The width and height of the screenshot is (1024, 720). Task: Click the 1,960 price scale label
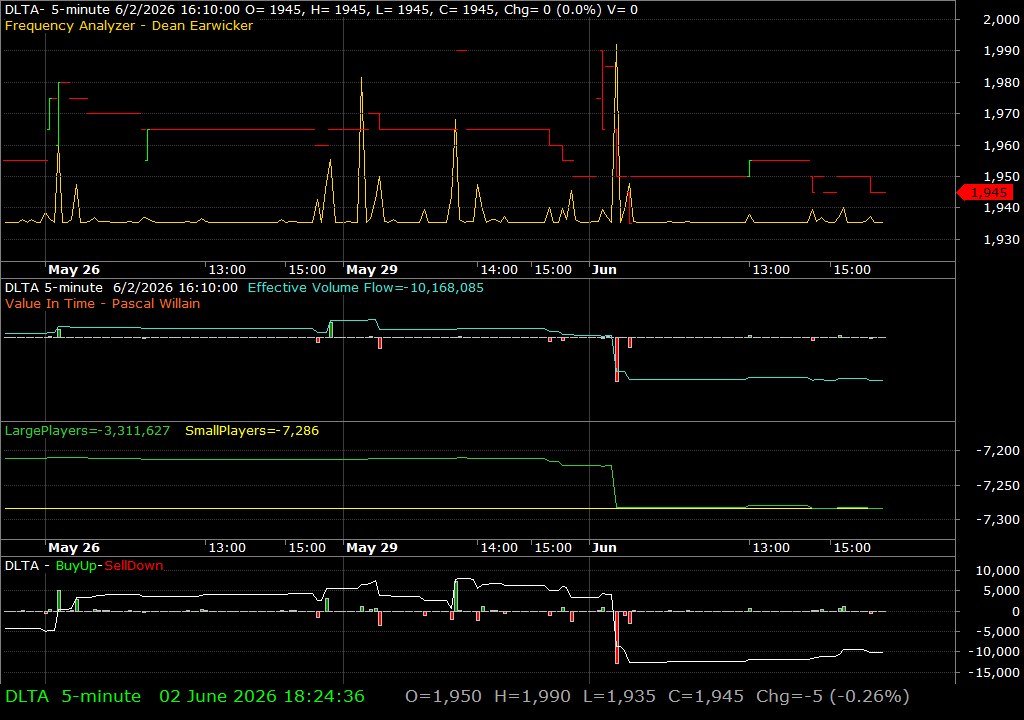[1001, 145]
